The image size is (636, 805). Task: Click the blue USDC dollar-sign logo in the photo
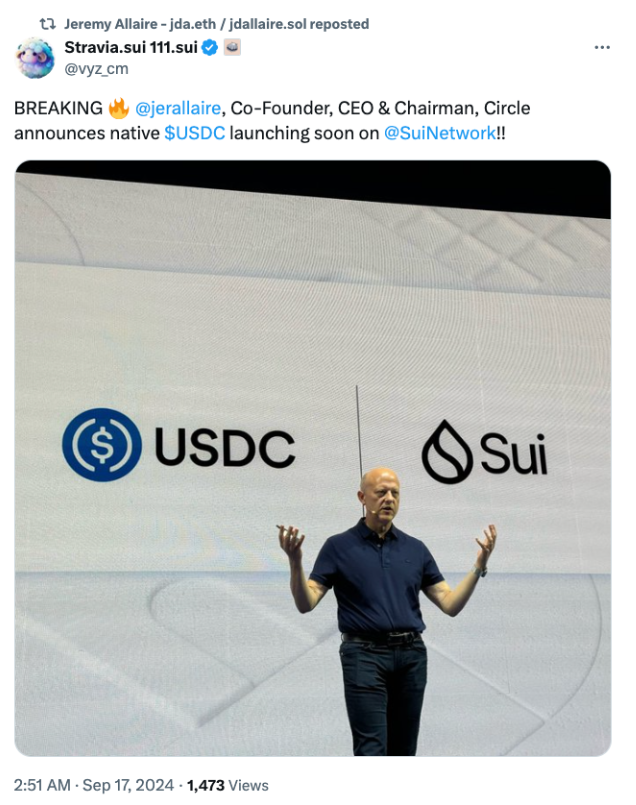coord(102,445)
